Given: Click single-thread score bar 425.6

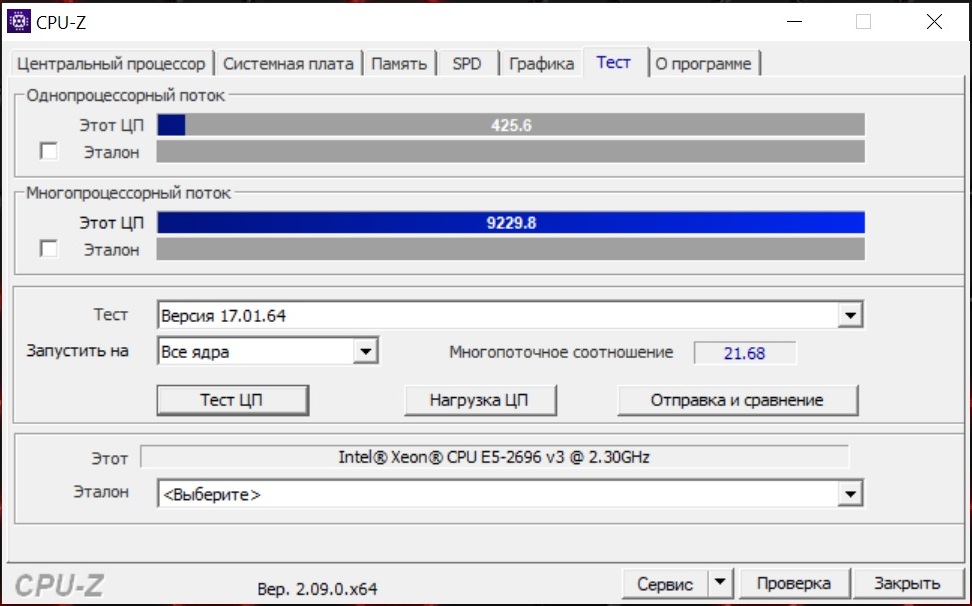Looking at the screenshot, I should pos(511,125).
